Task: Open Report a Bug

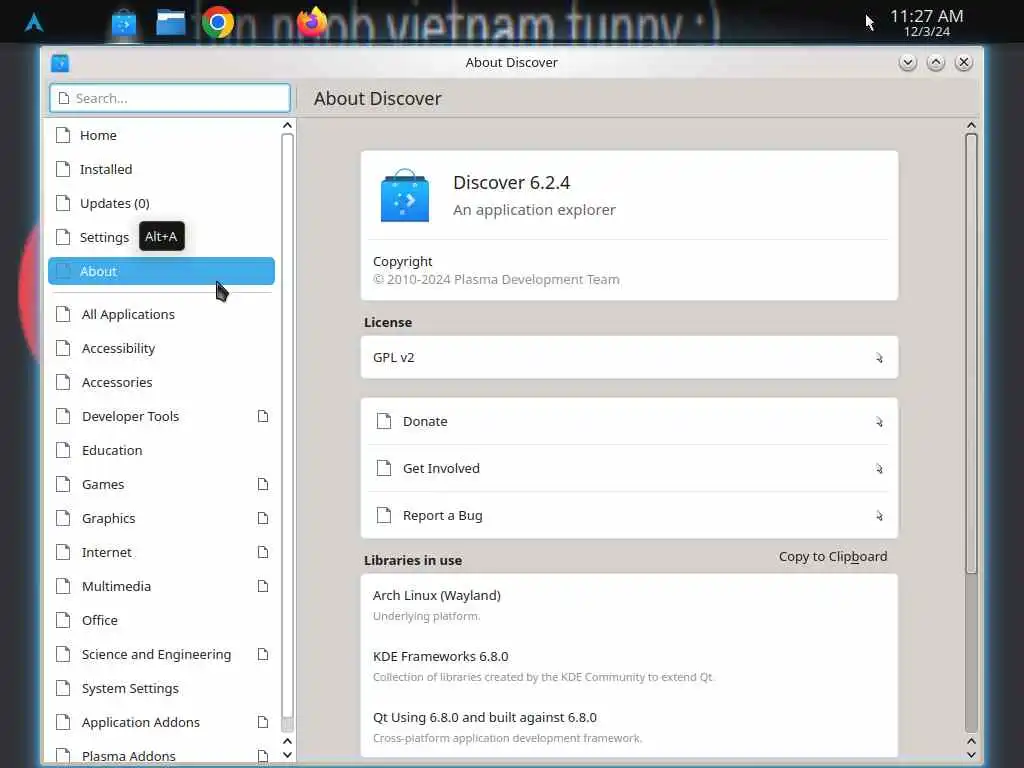Action: pos(629,515)
